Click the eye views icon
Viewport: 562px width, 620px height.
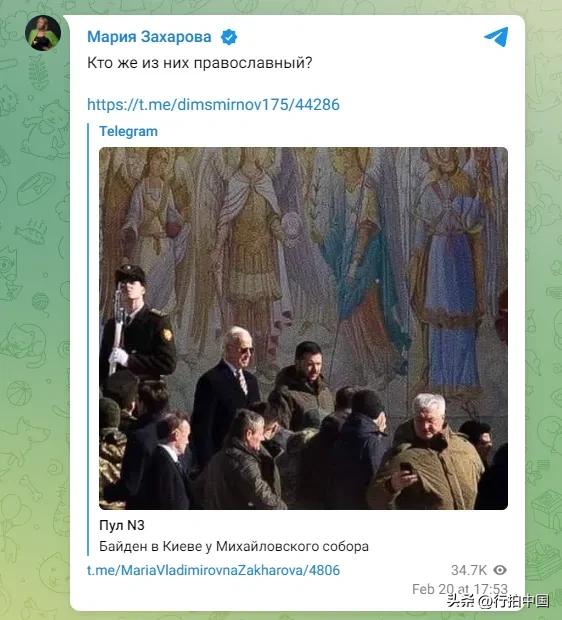coord(500,570)
